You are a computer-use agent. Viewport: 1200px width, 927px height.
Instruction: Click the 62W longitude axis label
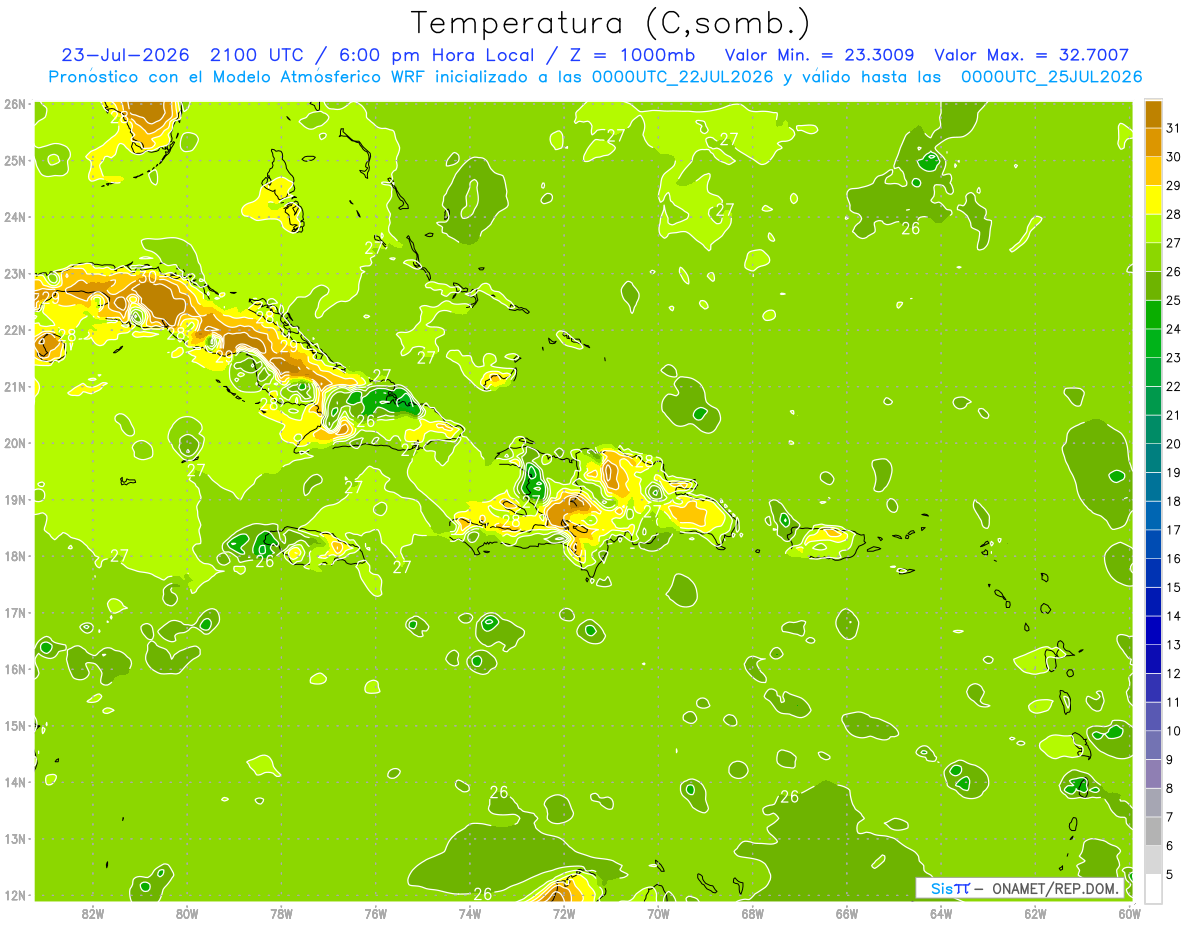click(x=1035, y=913)
